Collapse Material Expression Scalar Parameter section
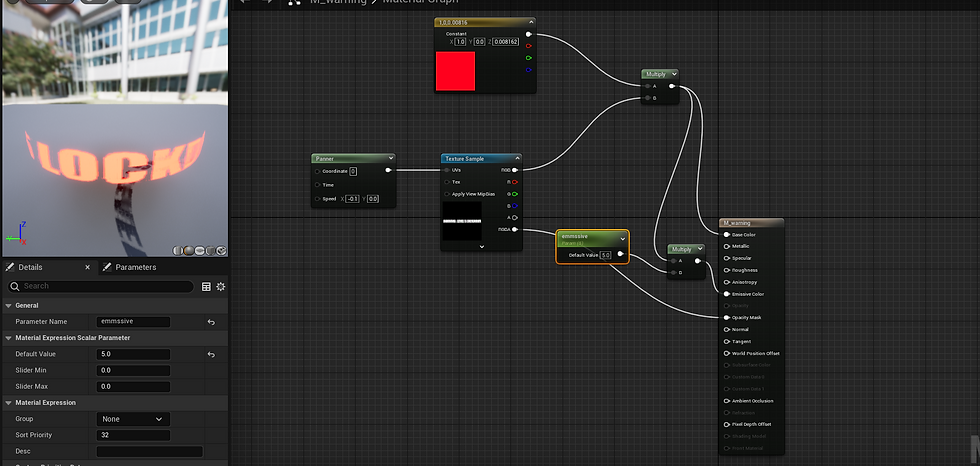980x466 pixels. (x=9, y=338)
